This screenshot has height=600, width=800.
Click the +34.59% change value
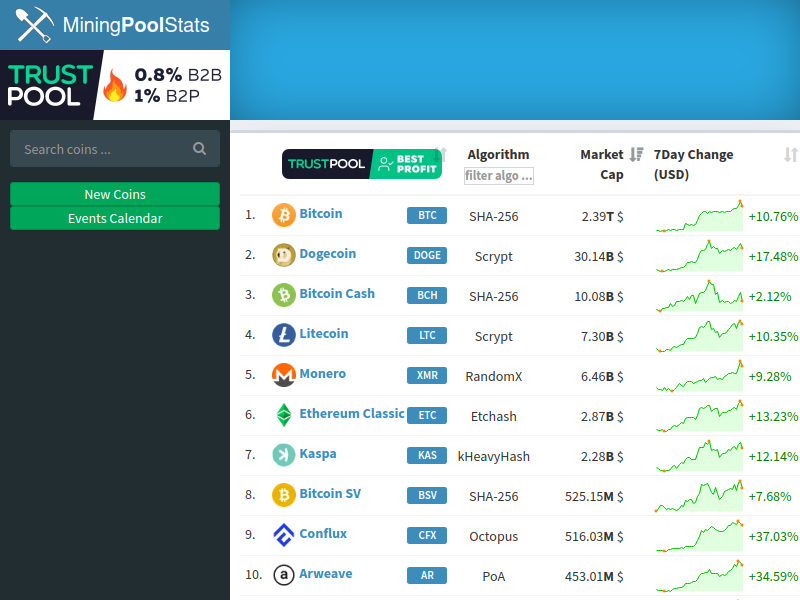pos(773,577)
